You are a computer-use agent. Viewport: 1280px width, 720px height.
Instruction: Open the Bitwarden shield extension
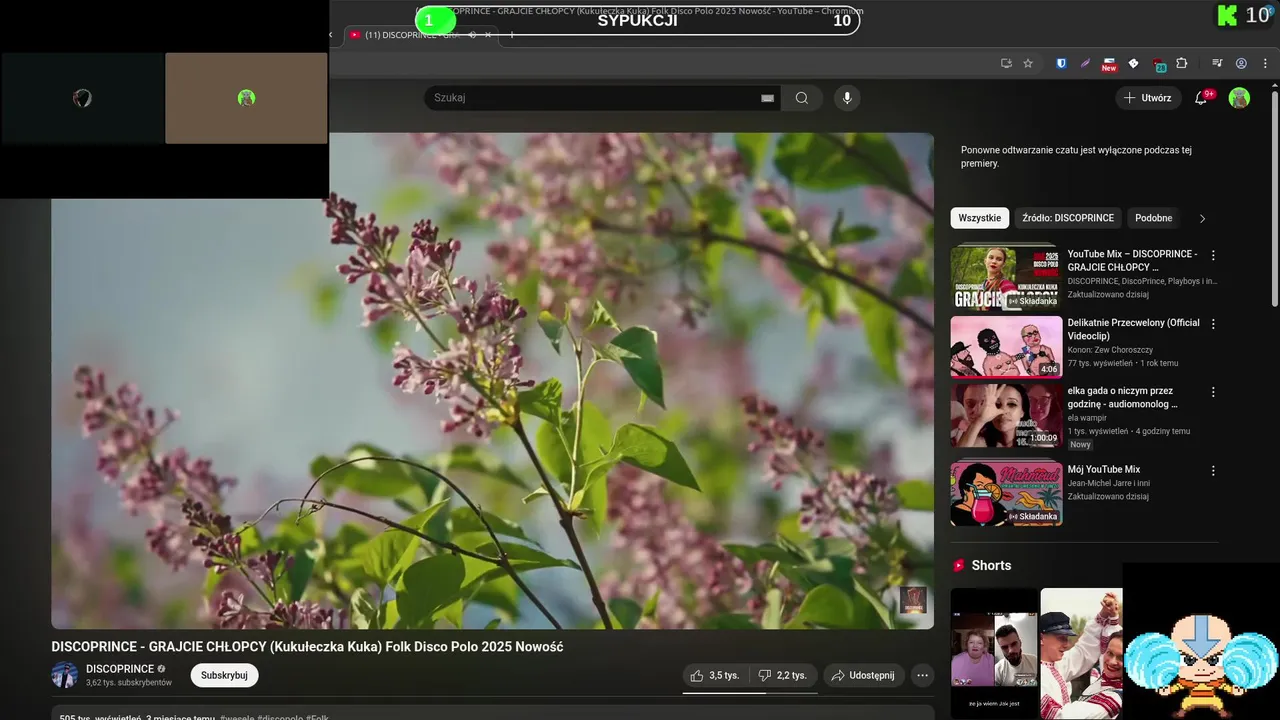(1061, 63)
